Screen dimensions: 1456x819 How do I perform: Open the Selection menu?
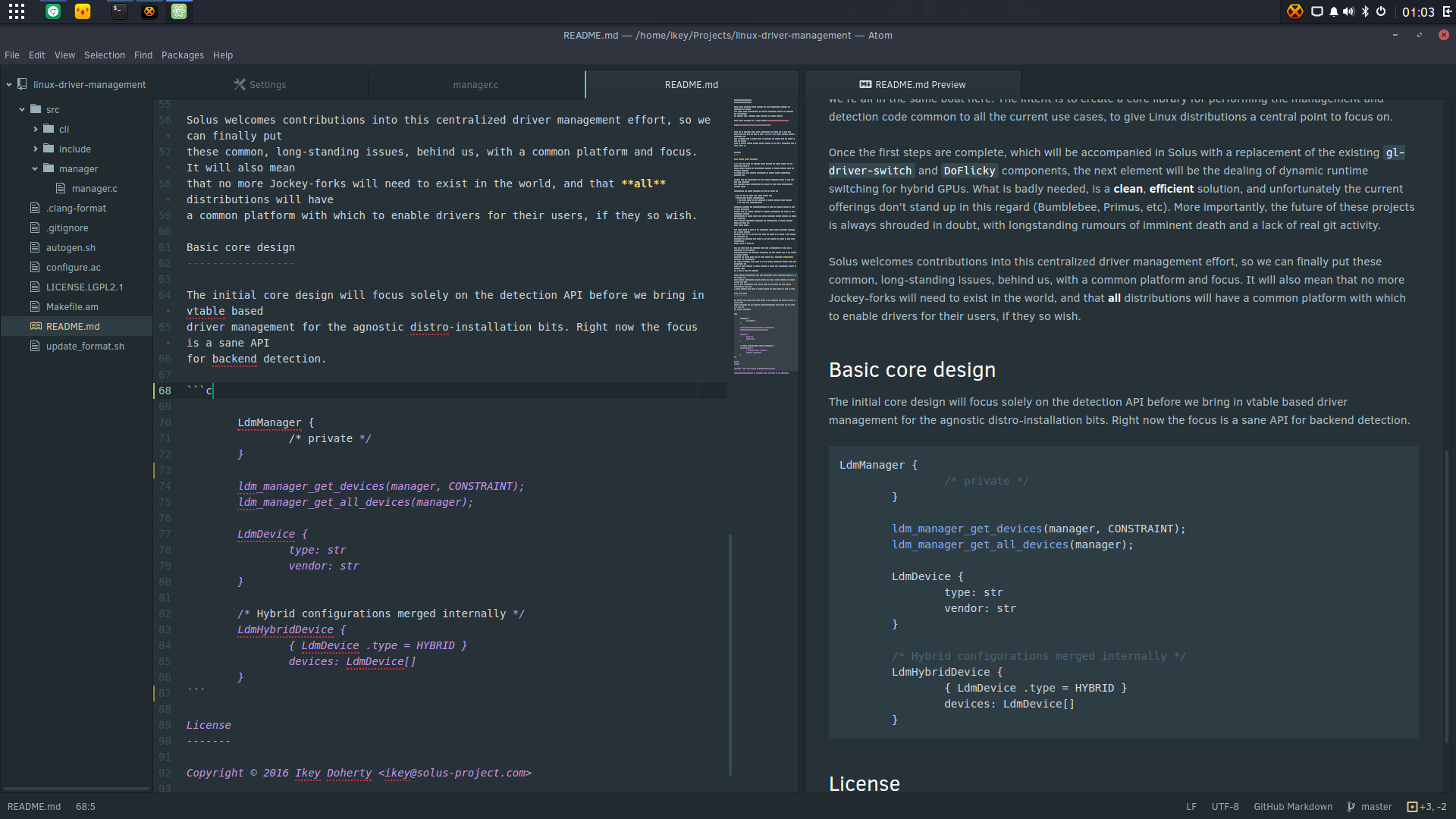(x=105, y=55)
